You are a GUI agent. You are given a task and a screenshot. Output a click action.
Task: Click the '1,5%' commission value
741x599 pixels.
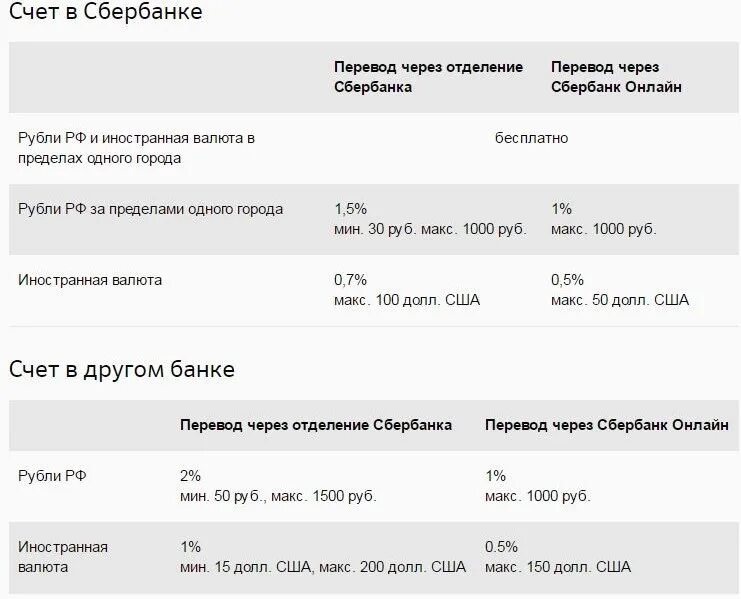click(350, 209)
